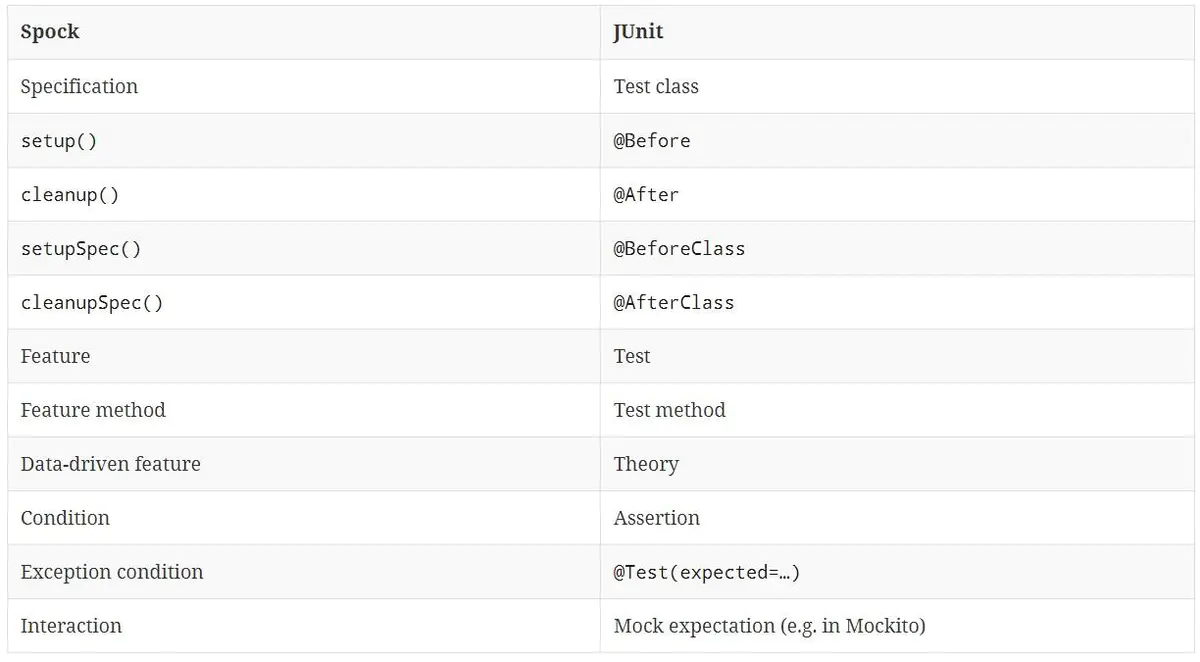The width and height of the screenshot is (1200, 662).
Task: Click the cleanupSpec() cell
Action: (x=91, y=302)
